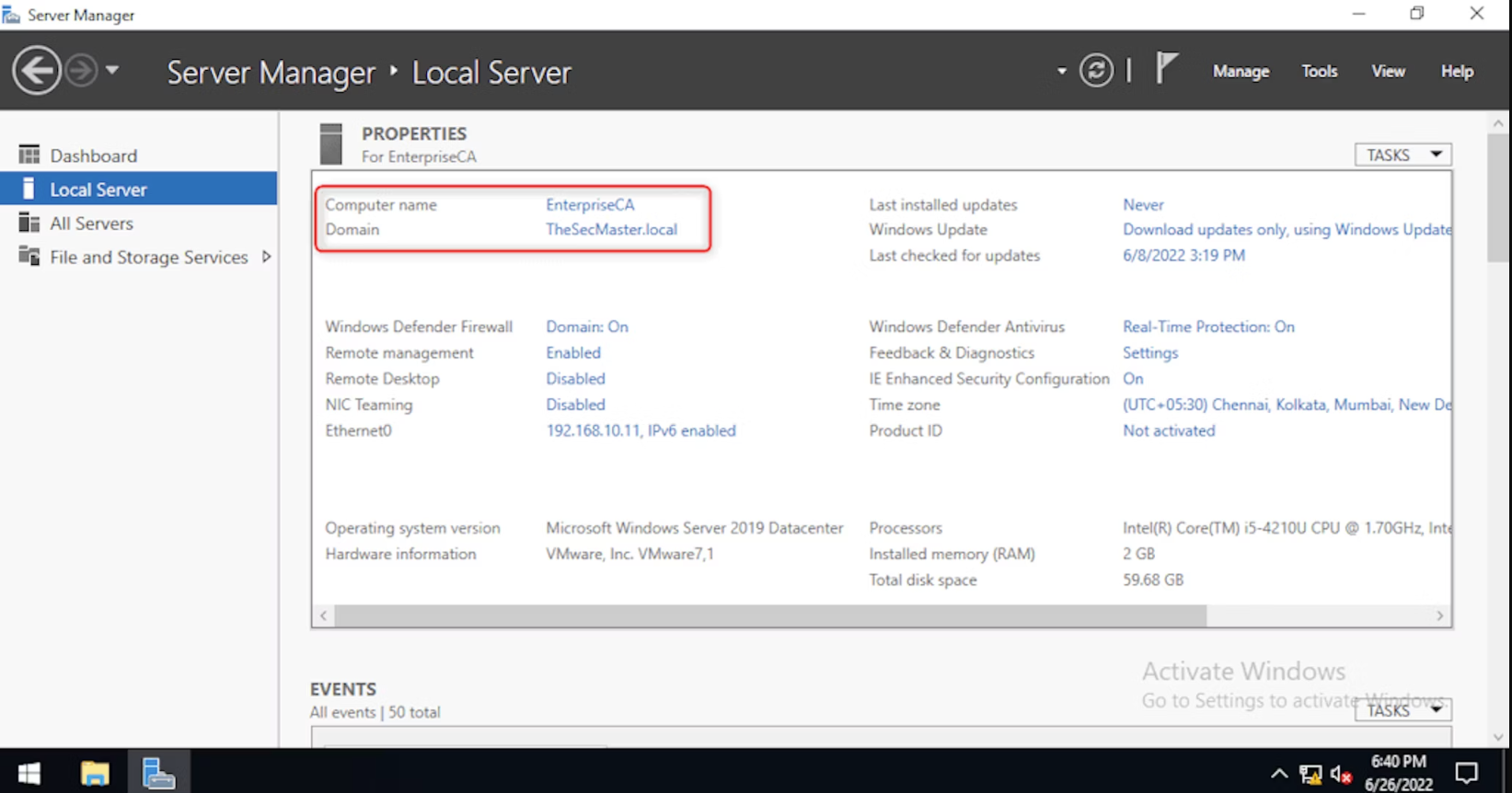This screenshot has width=1512, height=793.
Task: Open the notifications flag
Action: pos(1166,68)
